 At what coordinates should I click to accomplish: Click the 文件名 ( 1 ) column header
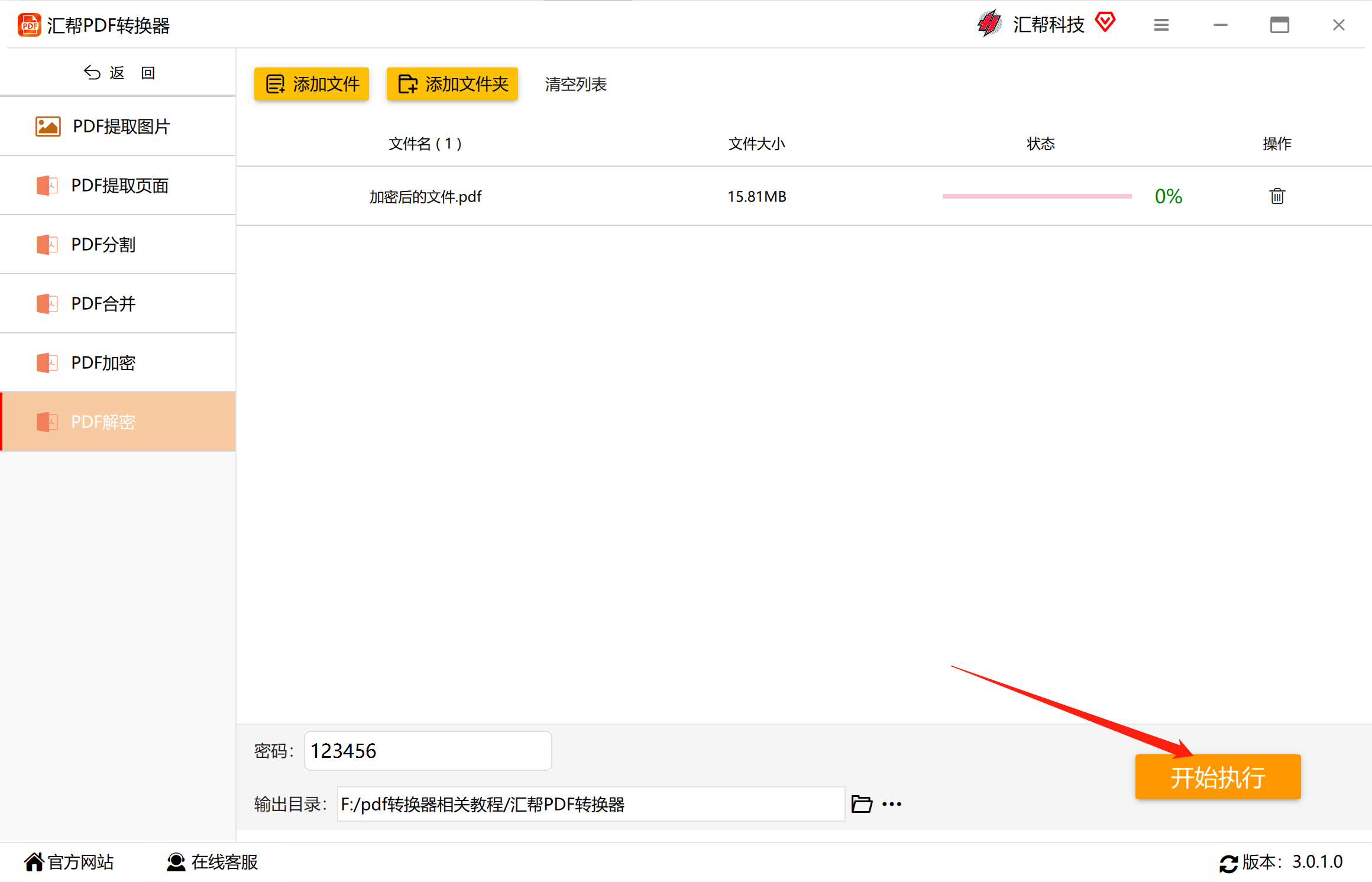[x=425, y=144]
